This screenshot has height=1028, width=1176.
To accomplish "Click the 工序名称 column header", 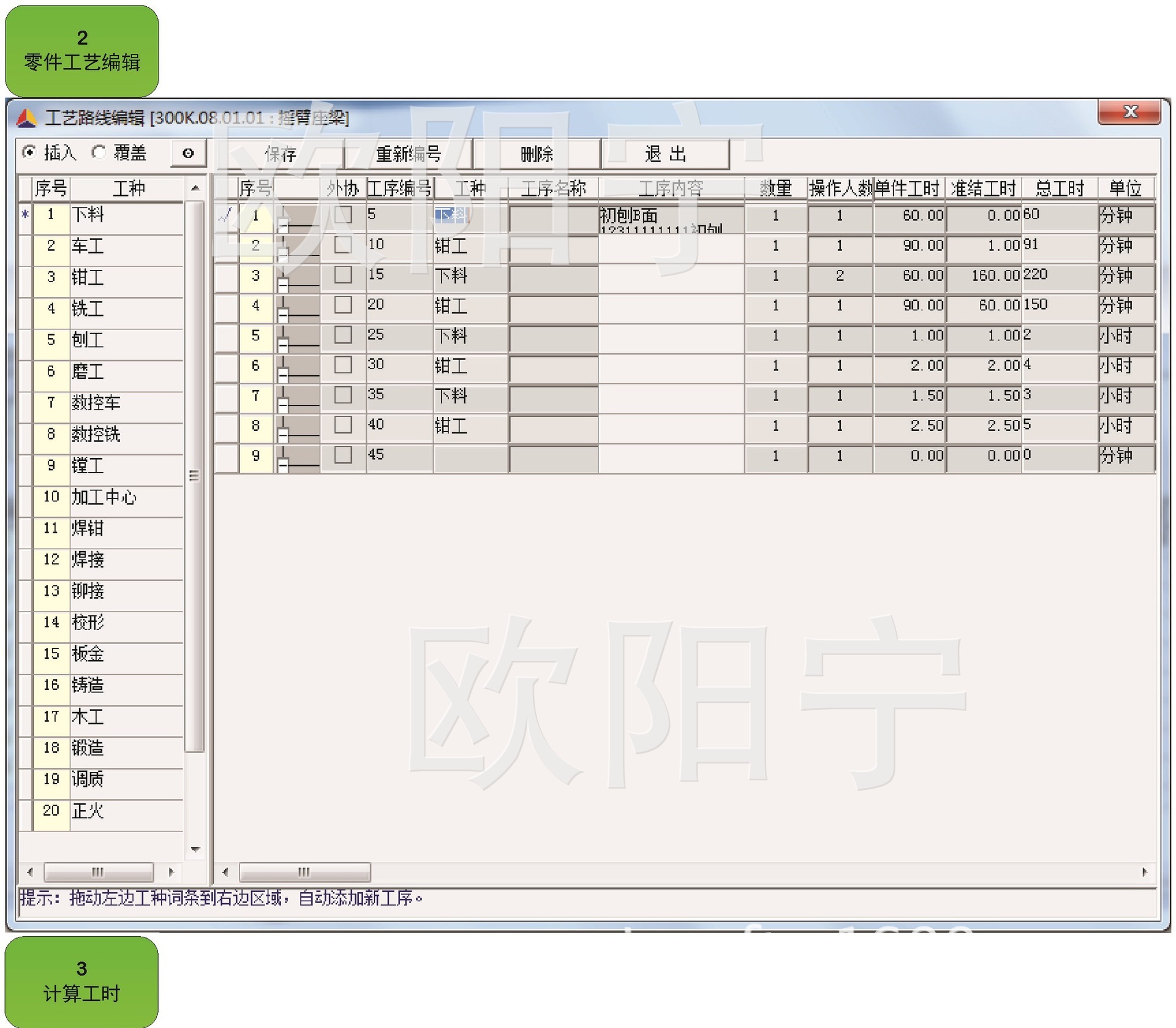I will click(x=553, y=188).
